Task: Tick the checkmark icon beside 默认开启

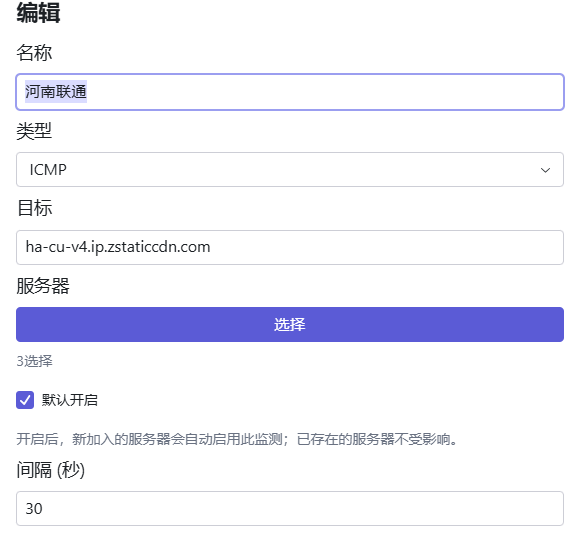Action: pyautogui.click(x=25, y=400)
